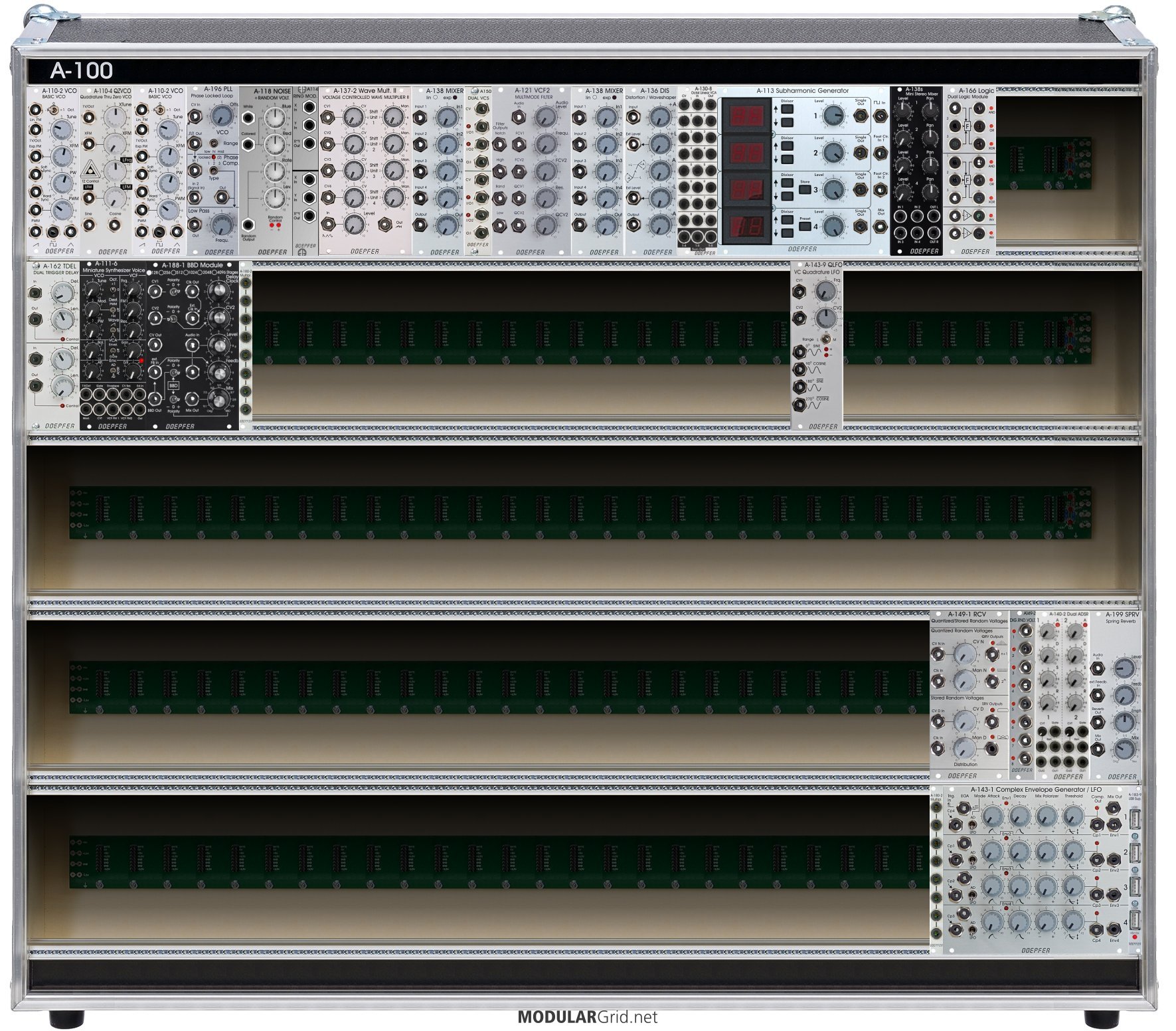This screenshot has width=1176, height=1031.
Task: Click the 0° sine output jack on A-143-9 QLFO
Action: tap(800, 350)
